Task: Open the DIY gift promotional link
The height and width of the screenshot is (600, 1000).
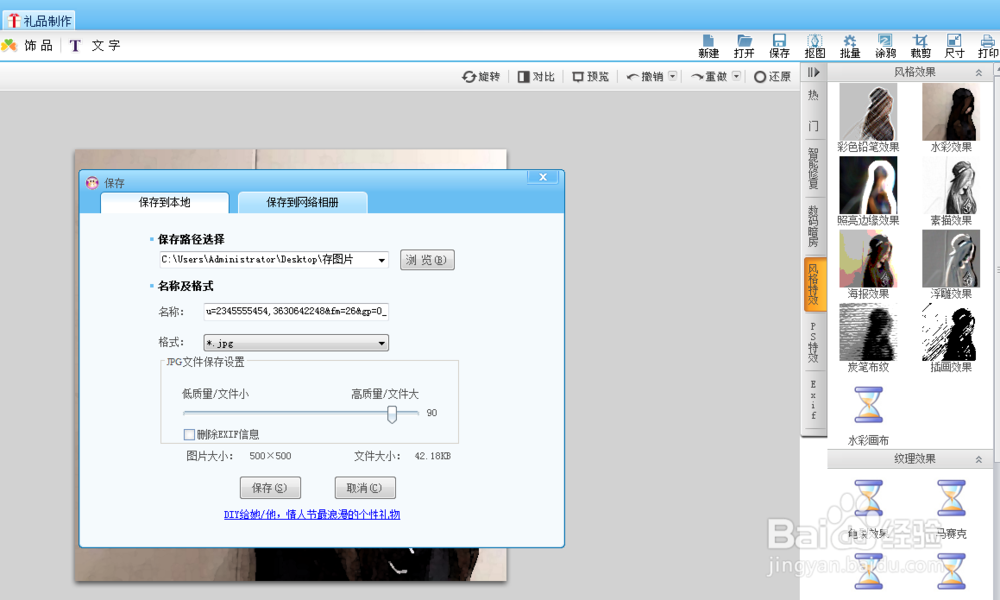Action: coord(312,515)
